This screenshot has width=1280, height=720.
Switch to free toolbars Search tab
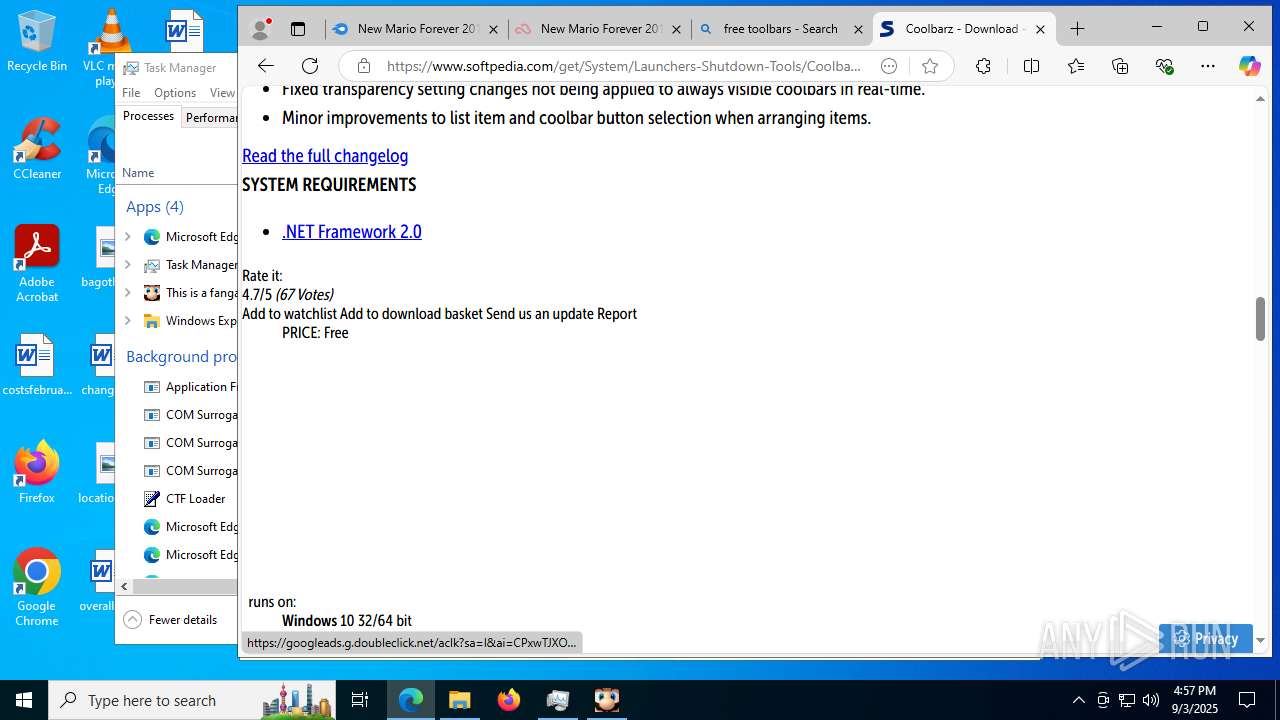[x=781, y=29]
